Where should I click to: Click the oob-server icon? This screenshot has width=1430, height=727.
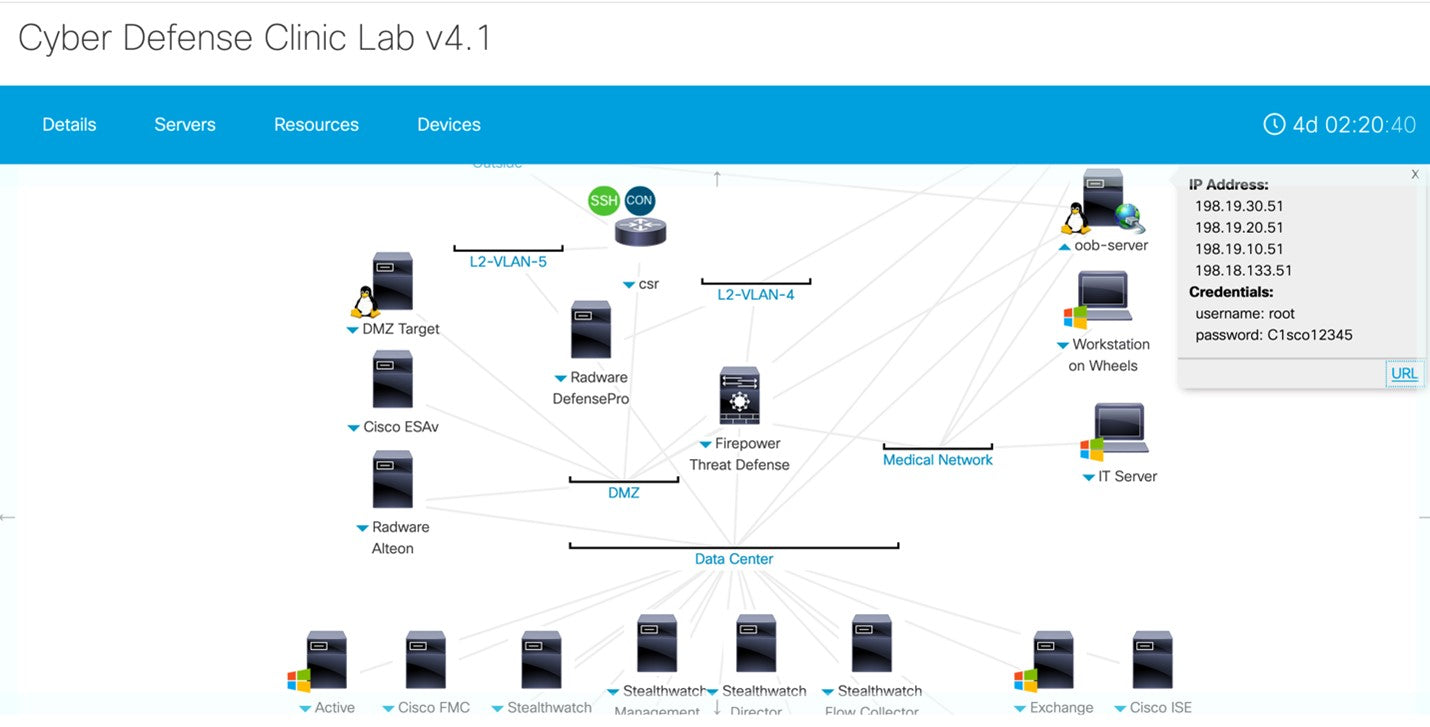1102,200
